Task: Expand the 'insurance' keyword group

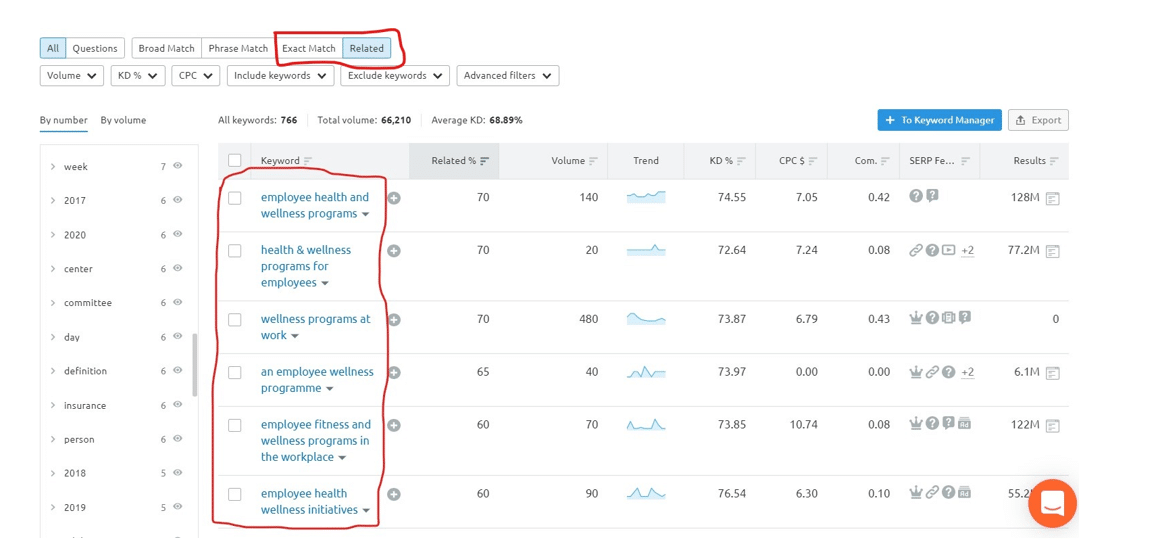Action: point(53,406)
